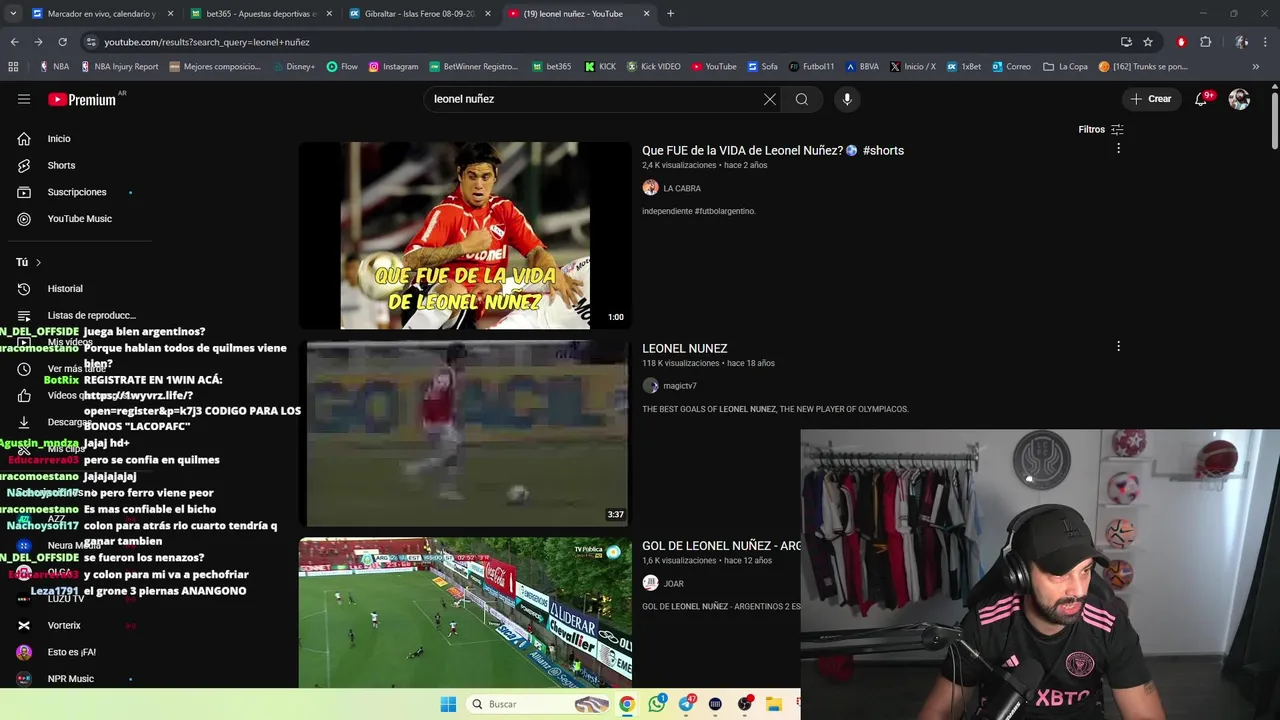1280x720 pixels.
Task: Close the leonel nuñez YouTube tab
Action: tap(647, 14)
